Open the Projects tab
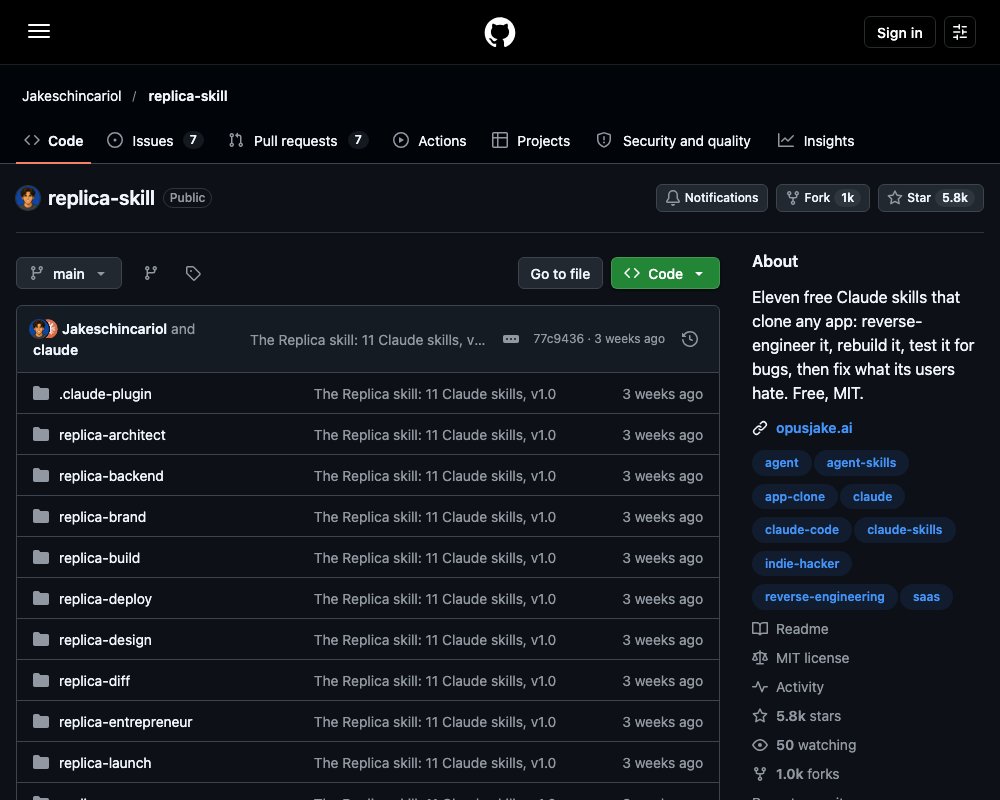 coord(531,141)
